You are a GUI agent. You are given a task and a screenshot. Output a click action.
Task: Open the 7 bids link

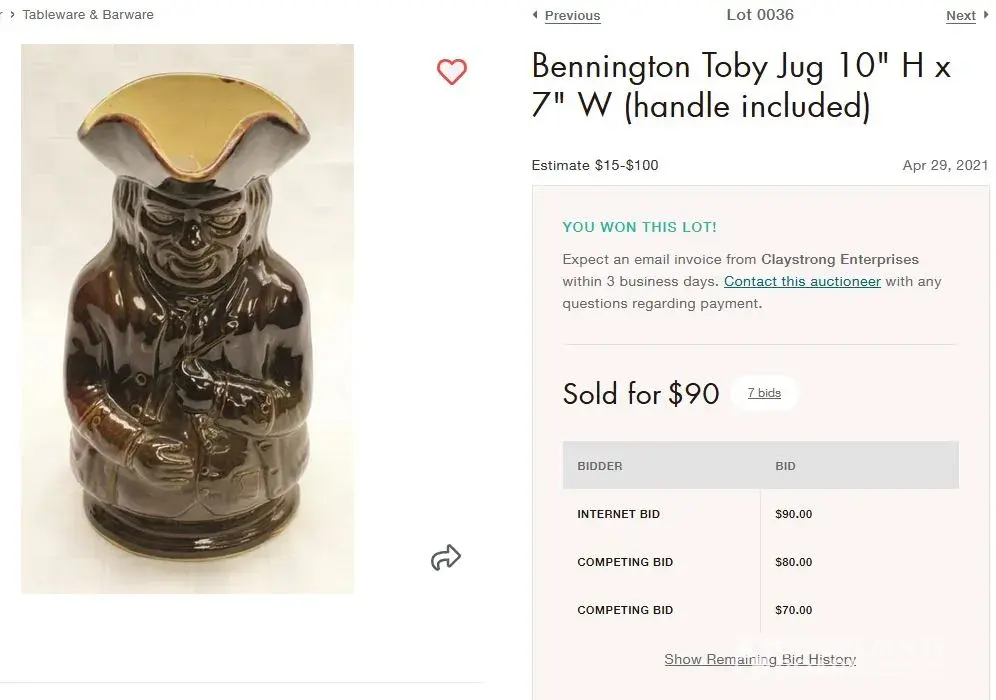point(764,393)
